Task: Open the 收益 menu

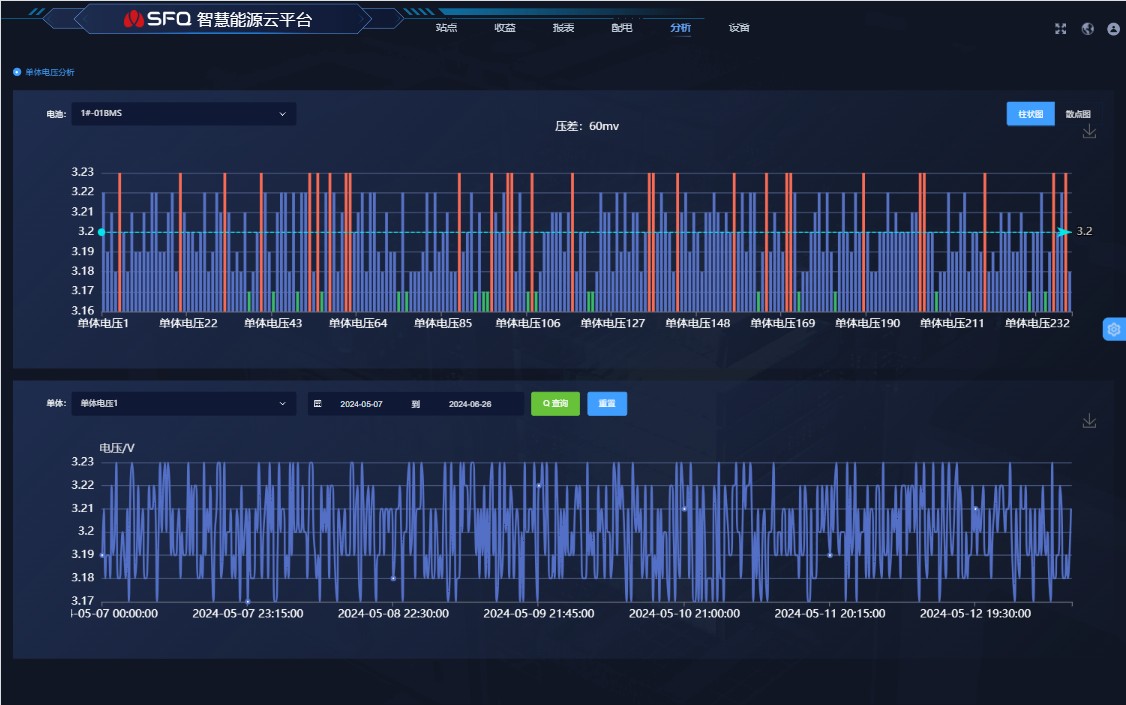Action: pyautogui.click(x=505, y=27)
